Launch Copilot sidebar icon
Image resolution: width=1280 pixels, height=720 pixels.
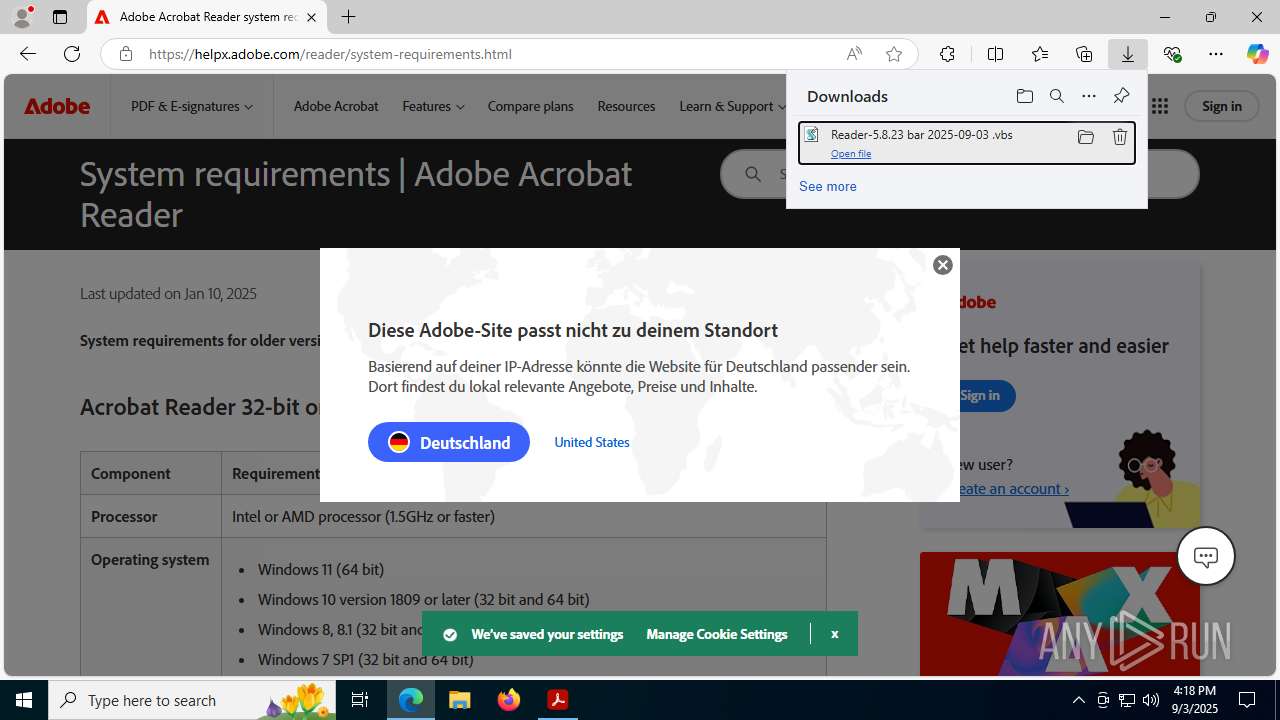[x=1257, y=54]
